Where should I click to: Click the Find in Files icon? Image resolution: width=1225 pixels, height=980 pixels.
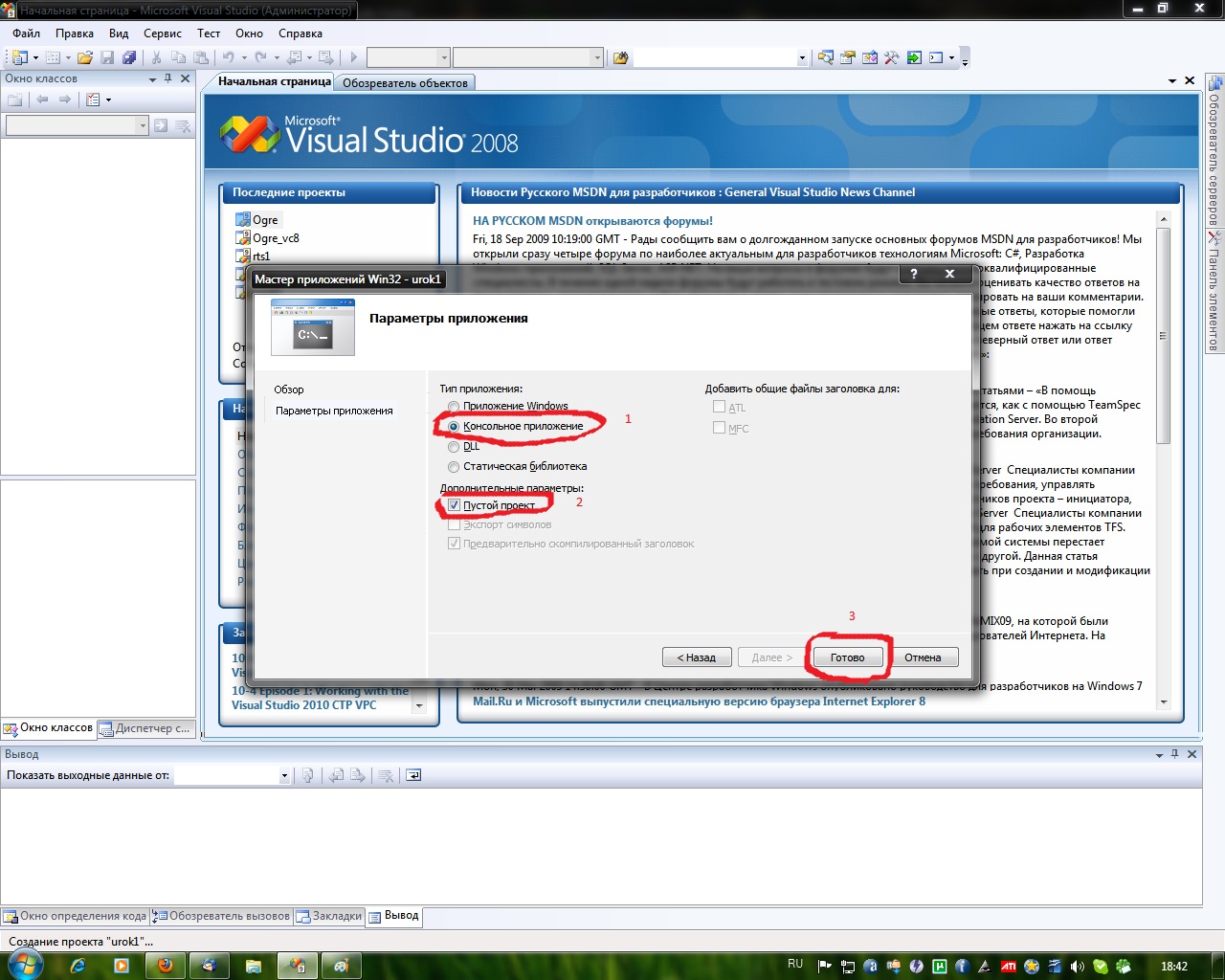620,57
